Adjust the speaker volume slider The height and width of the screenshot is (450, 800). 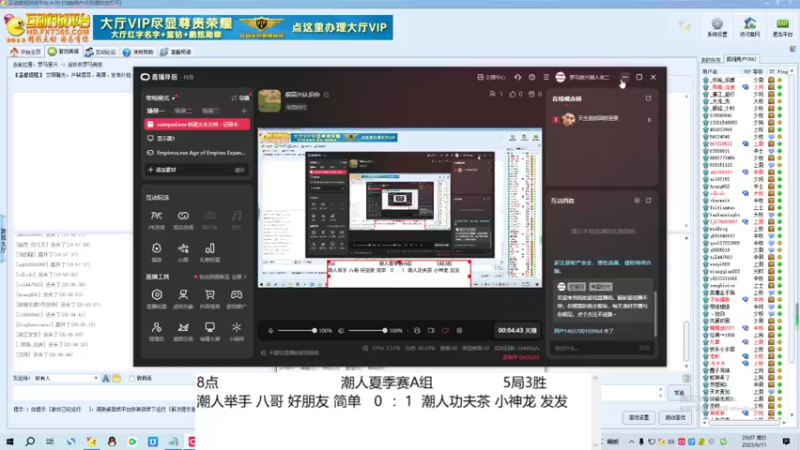tap(366, 331)
